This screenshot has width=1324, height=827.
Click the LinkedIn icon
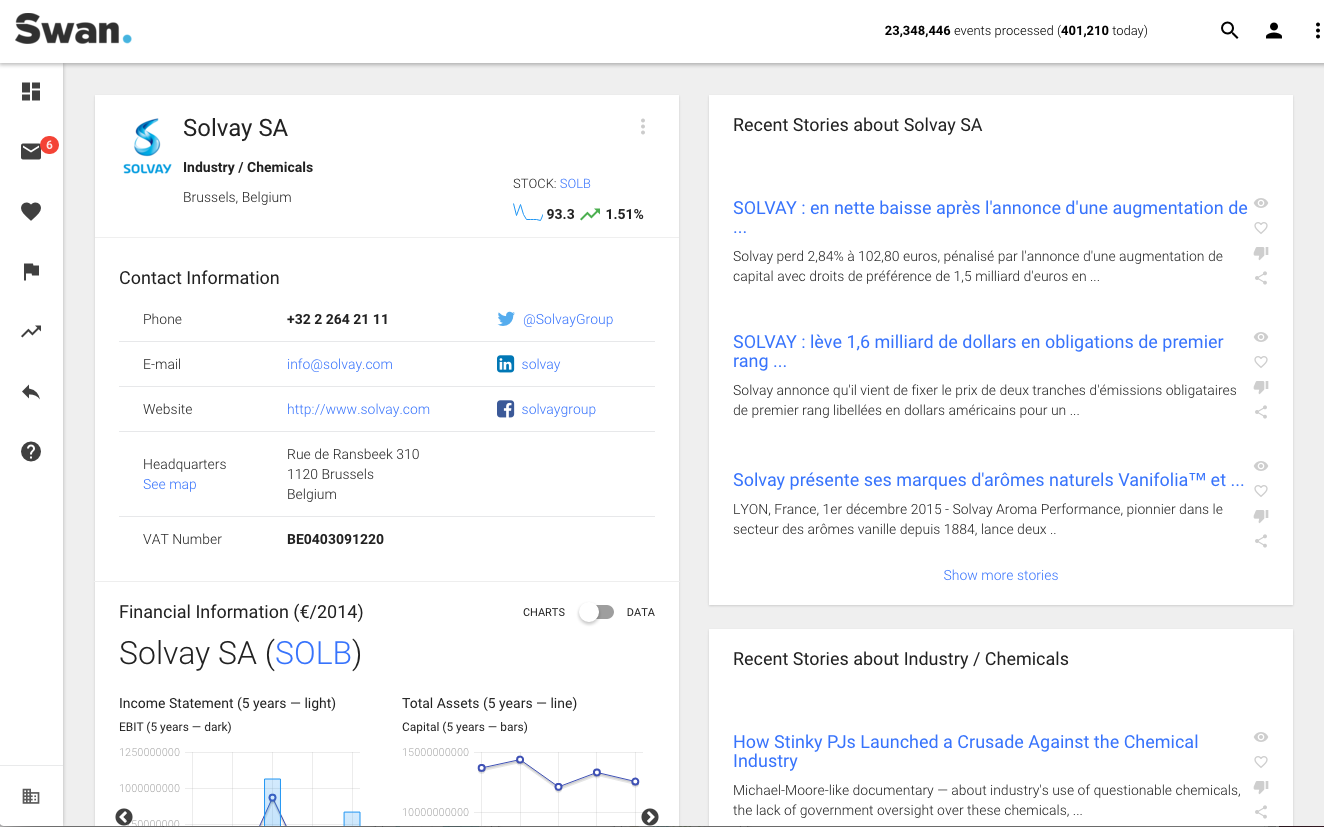coord(506,364)
